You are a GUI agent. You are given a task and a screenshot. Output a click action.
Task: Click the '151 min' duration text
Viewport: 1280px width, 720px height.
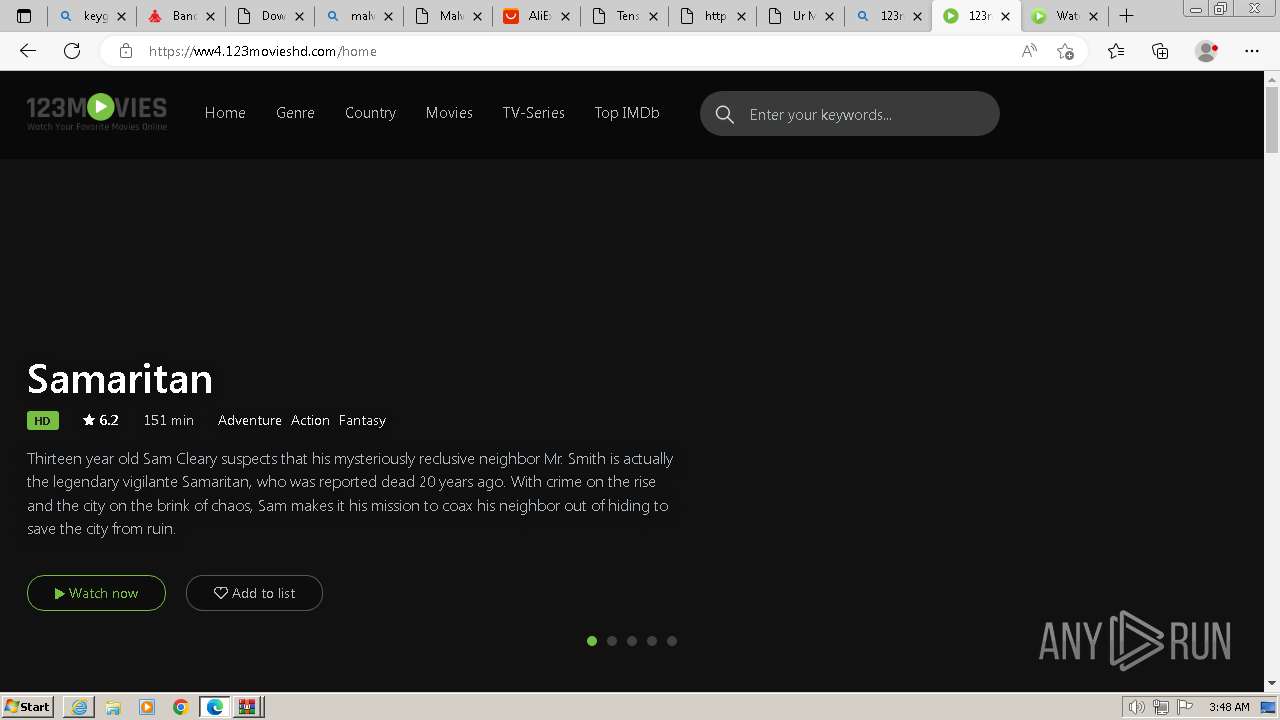tap(168, 420)
